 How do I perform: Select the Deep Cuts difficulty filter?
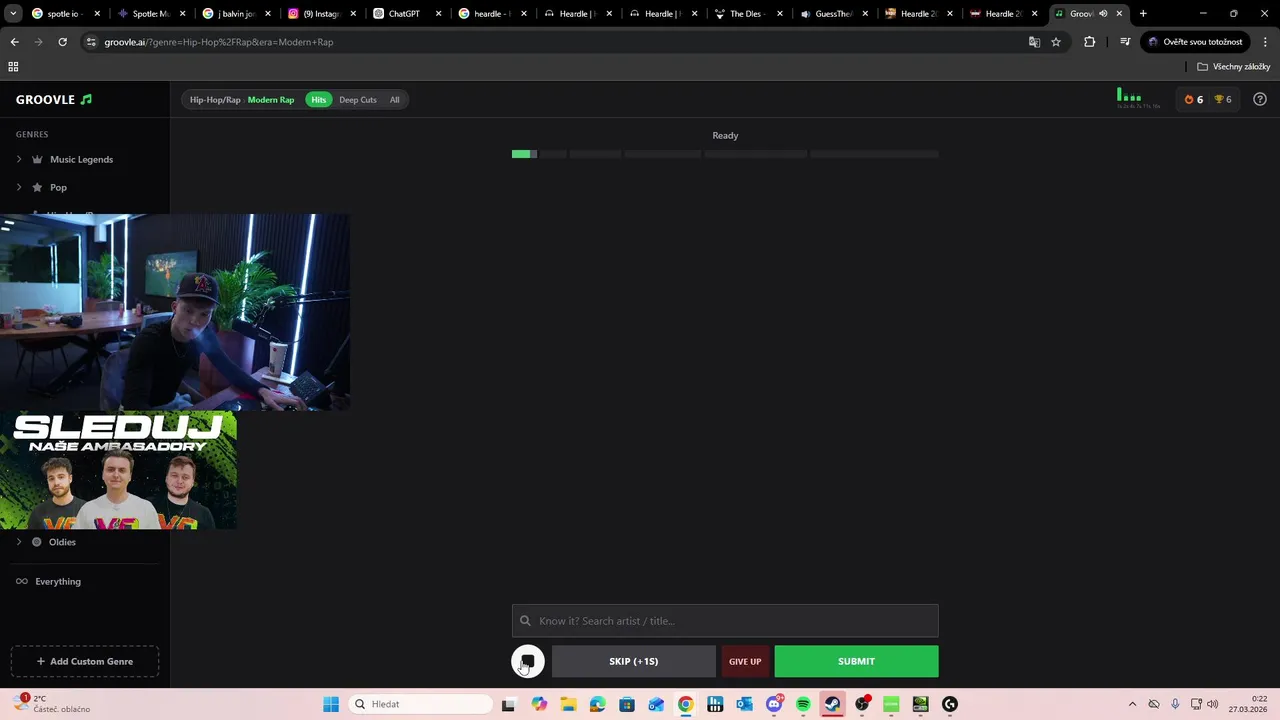coord(358,100)
